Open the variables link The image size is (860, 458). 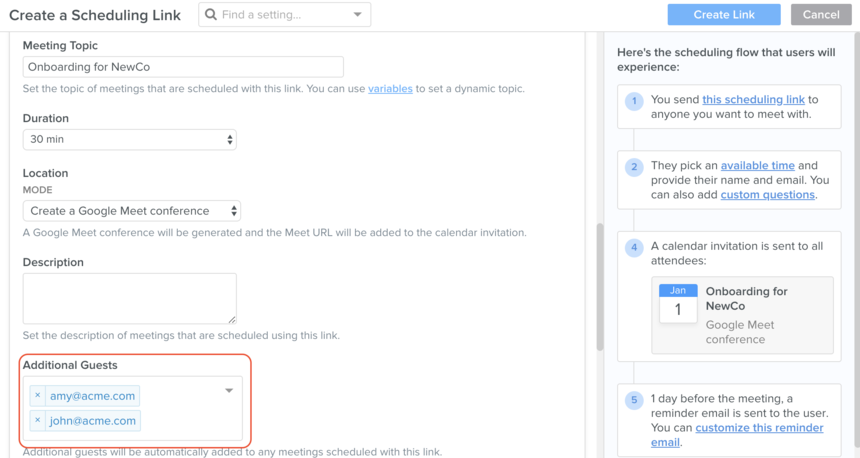click(390, 89)
